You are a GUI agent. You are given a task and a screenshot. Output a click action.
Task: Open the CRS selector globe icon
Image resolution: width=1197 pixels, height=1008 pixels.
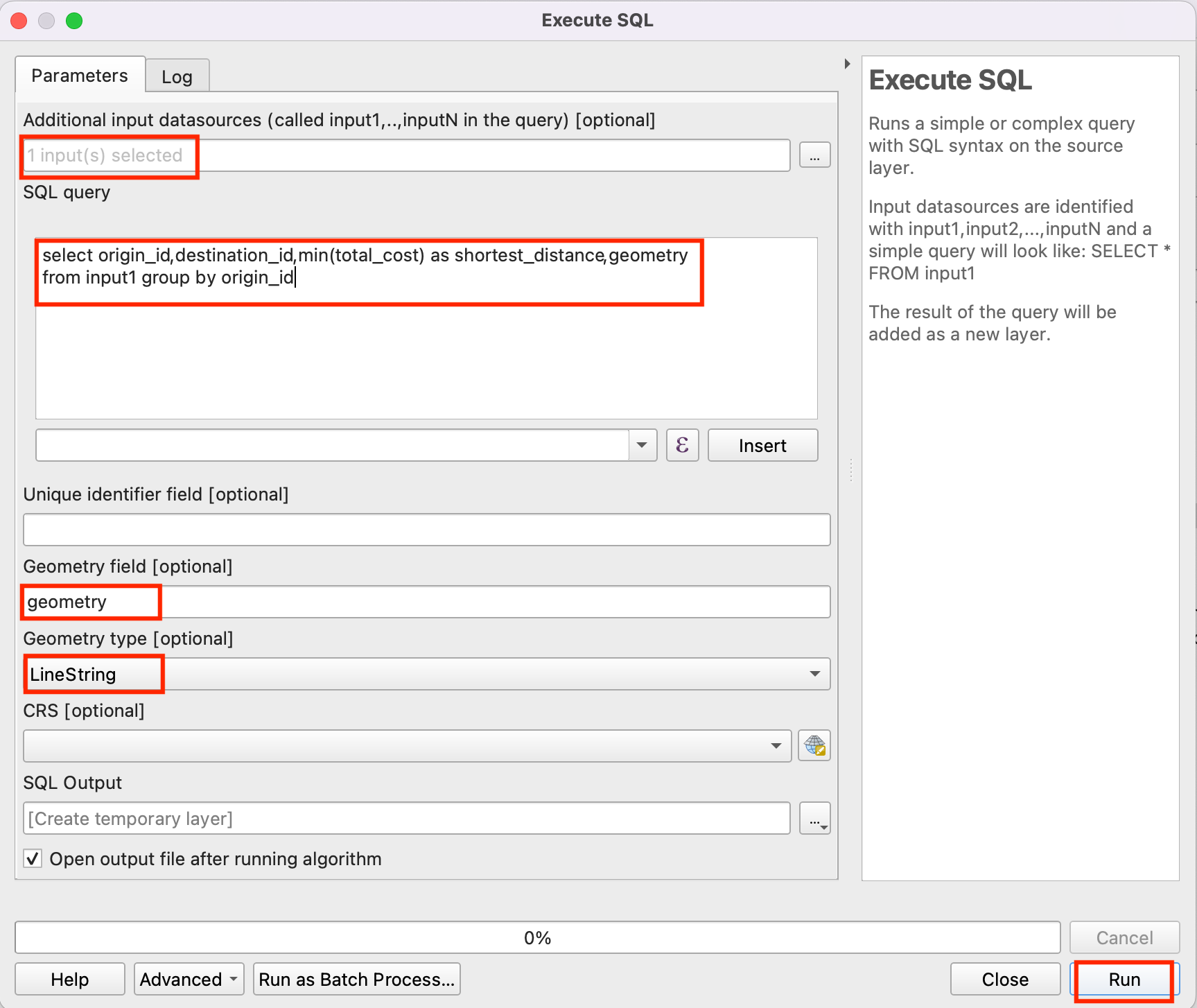click(814, 746)
